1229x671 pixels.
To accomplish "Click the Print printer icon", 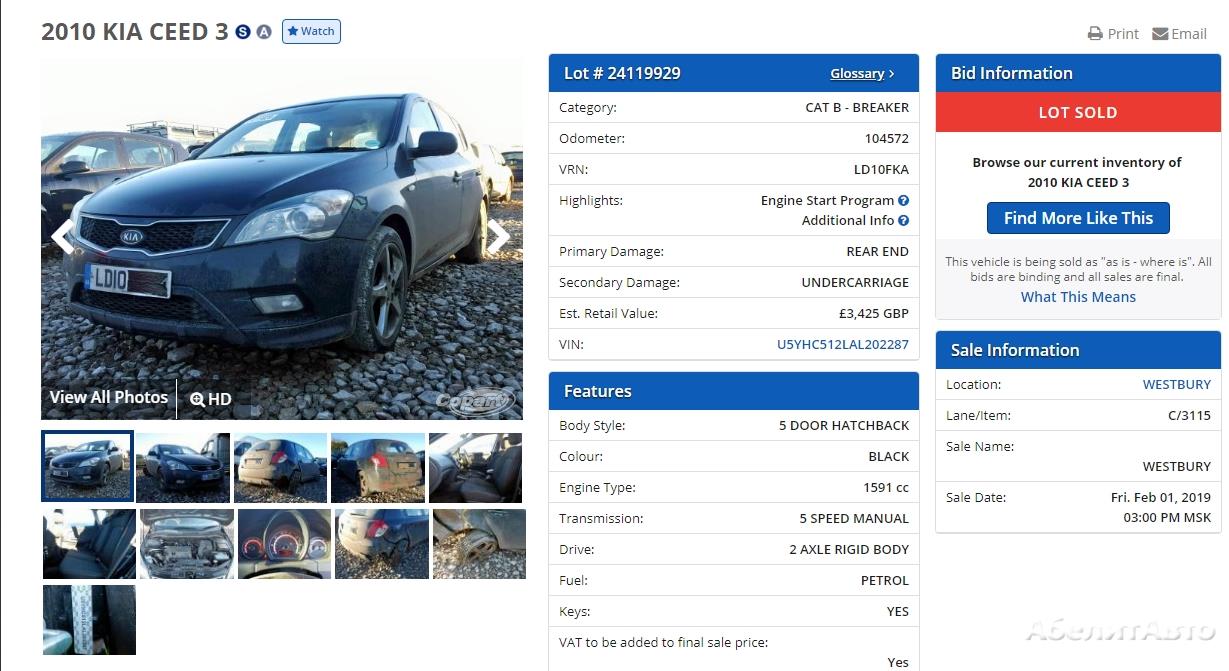I will (1095, 33).
